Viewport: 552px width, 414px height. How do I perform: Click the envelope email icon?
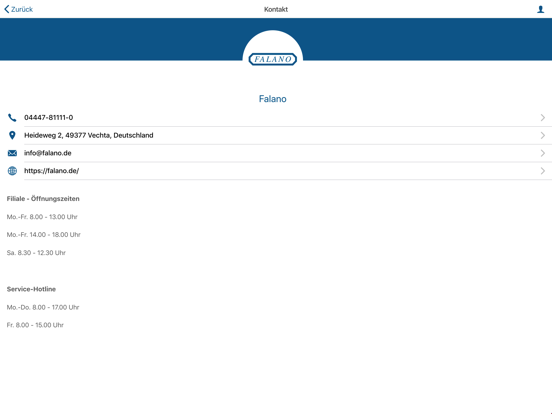click(x=12, y=153)
